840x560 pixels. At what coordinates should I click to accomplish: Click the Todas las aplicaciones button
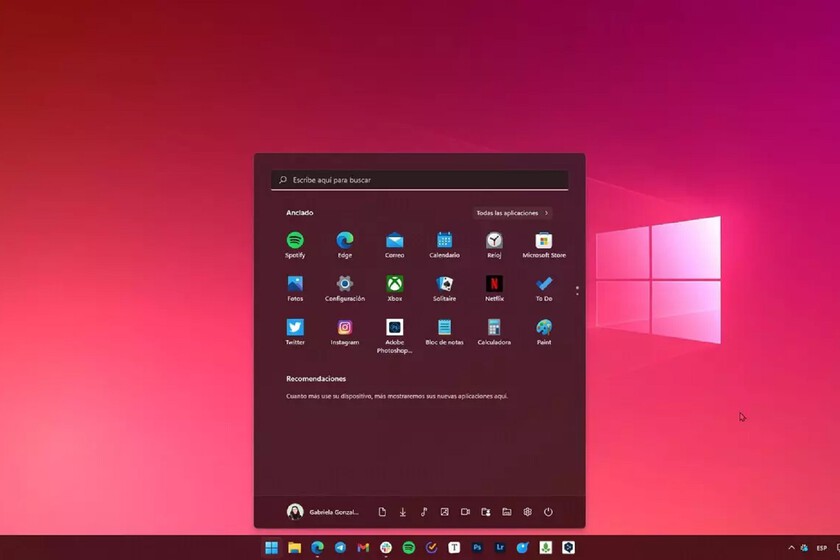[512, 213]
